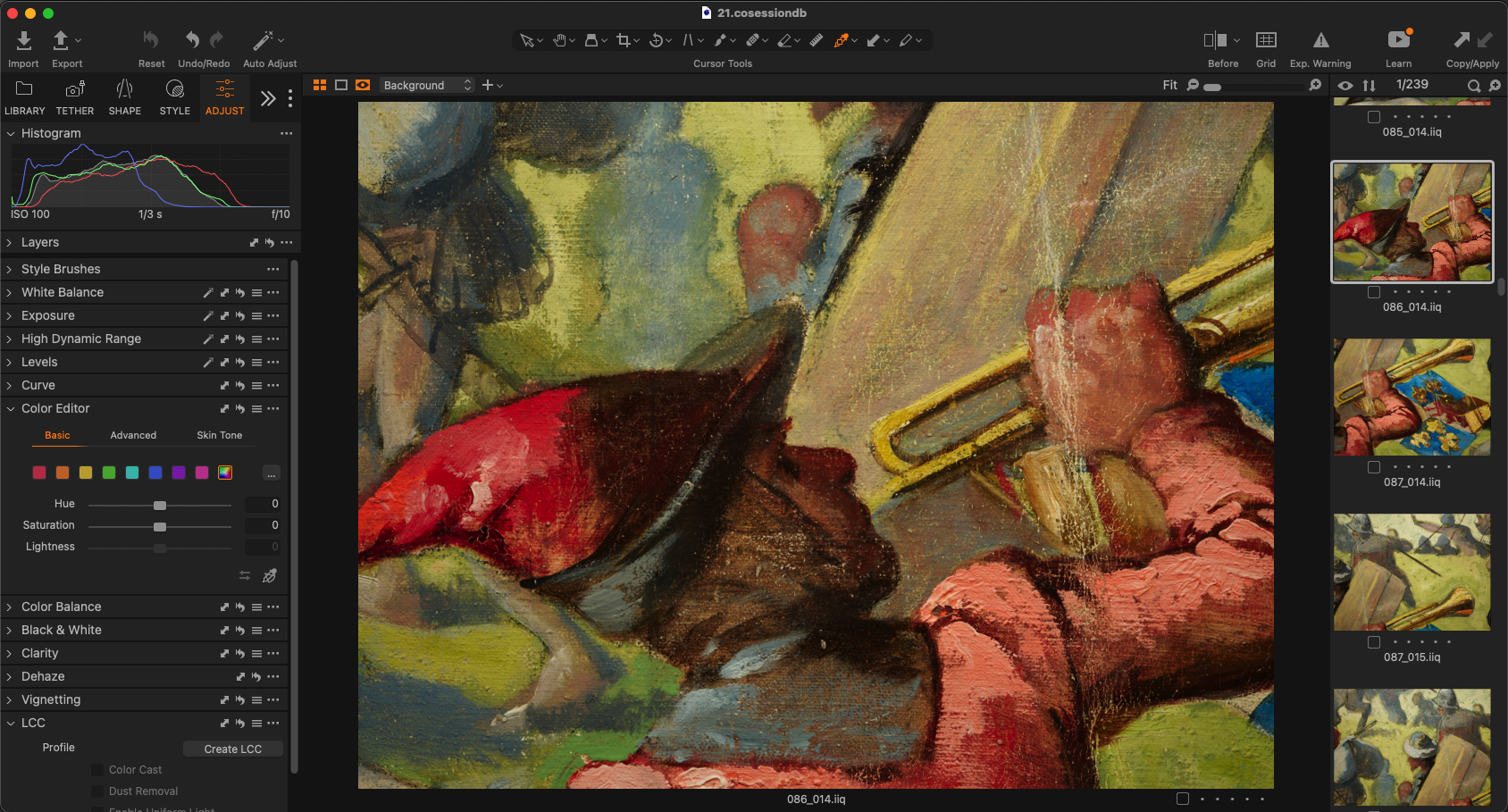The image size is (1508, 812).
Task: Select the Crop tool
Action: (624, 40)
